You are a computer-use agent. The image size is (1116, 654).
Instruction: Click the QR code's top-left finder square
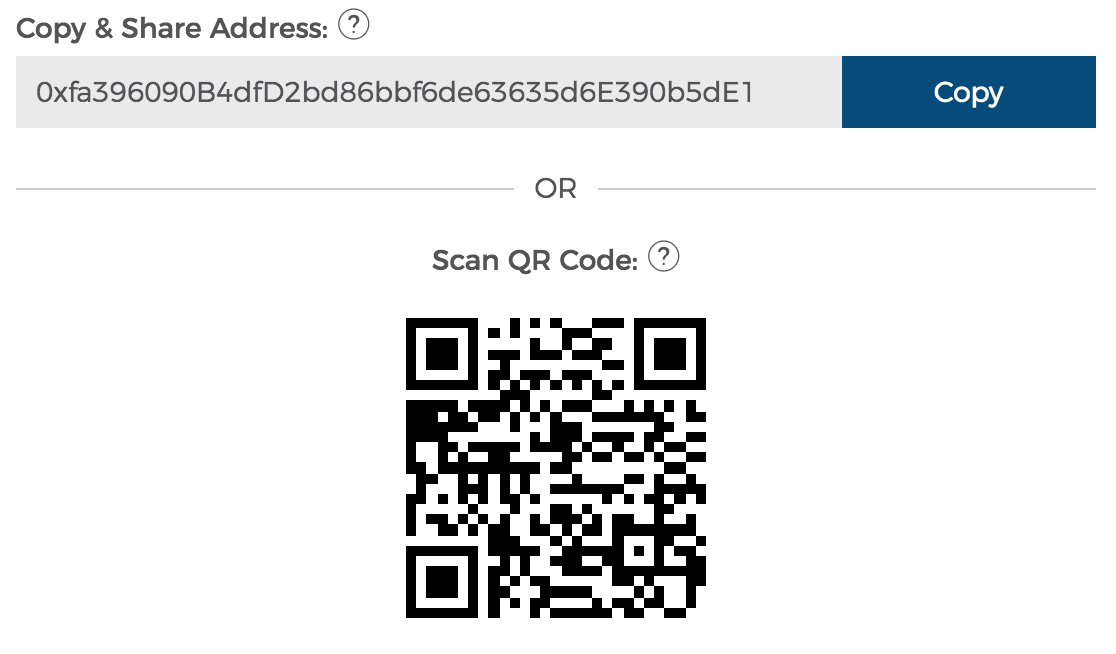(441, 354)
